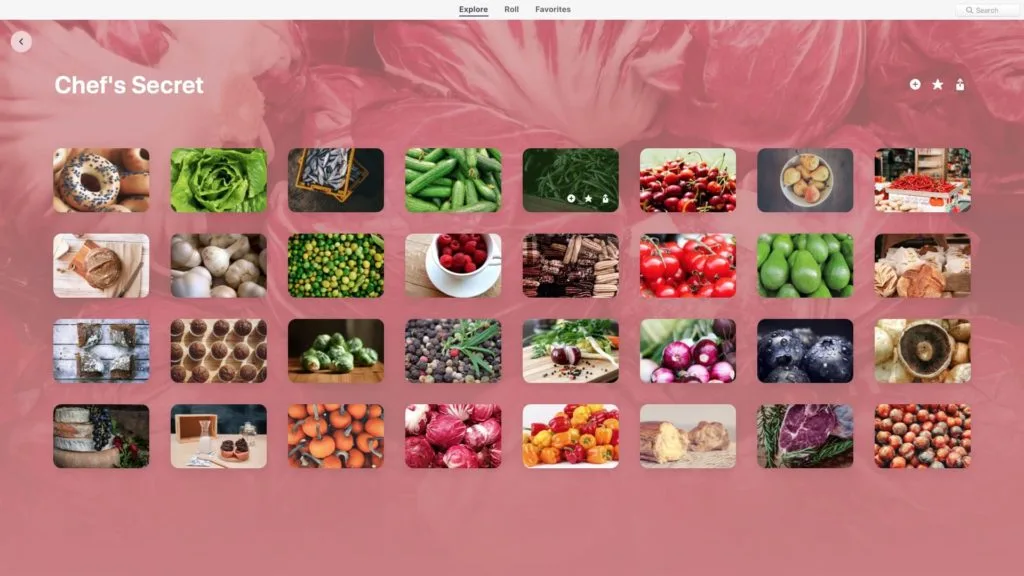Focus the Search field
The image size is (1024, 576).
click(x=988, y=10)
